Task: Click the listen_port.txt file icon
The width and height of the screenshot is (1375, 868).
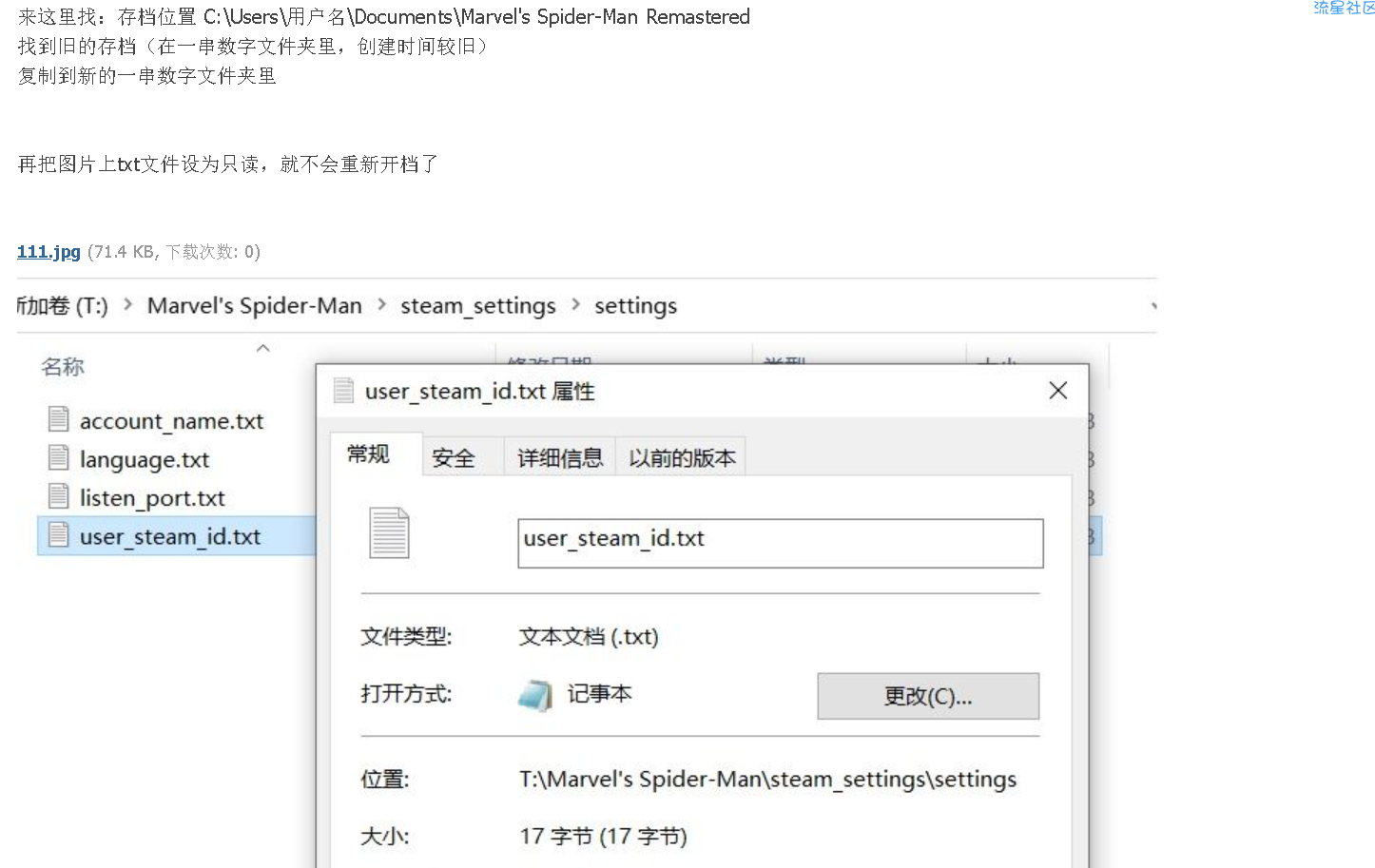Action: [59, 496]
